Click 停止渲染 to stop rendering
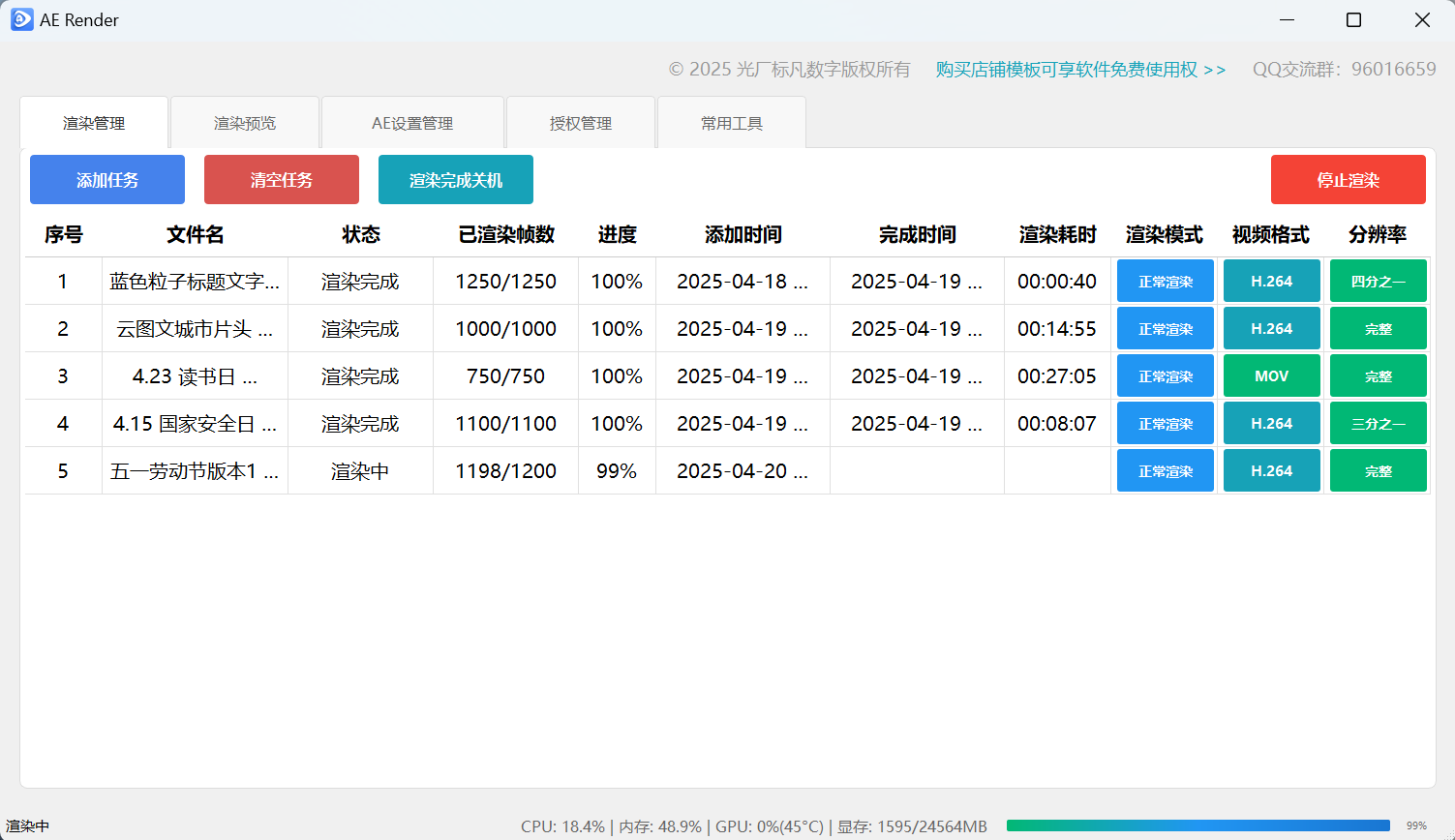The width and height of the screenshot is (1455, 840). pos(1348,179)
